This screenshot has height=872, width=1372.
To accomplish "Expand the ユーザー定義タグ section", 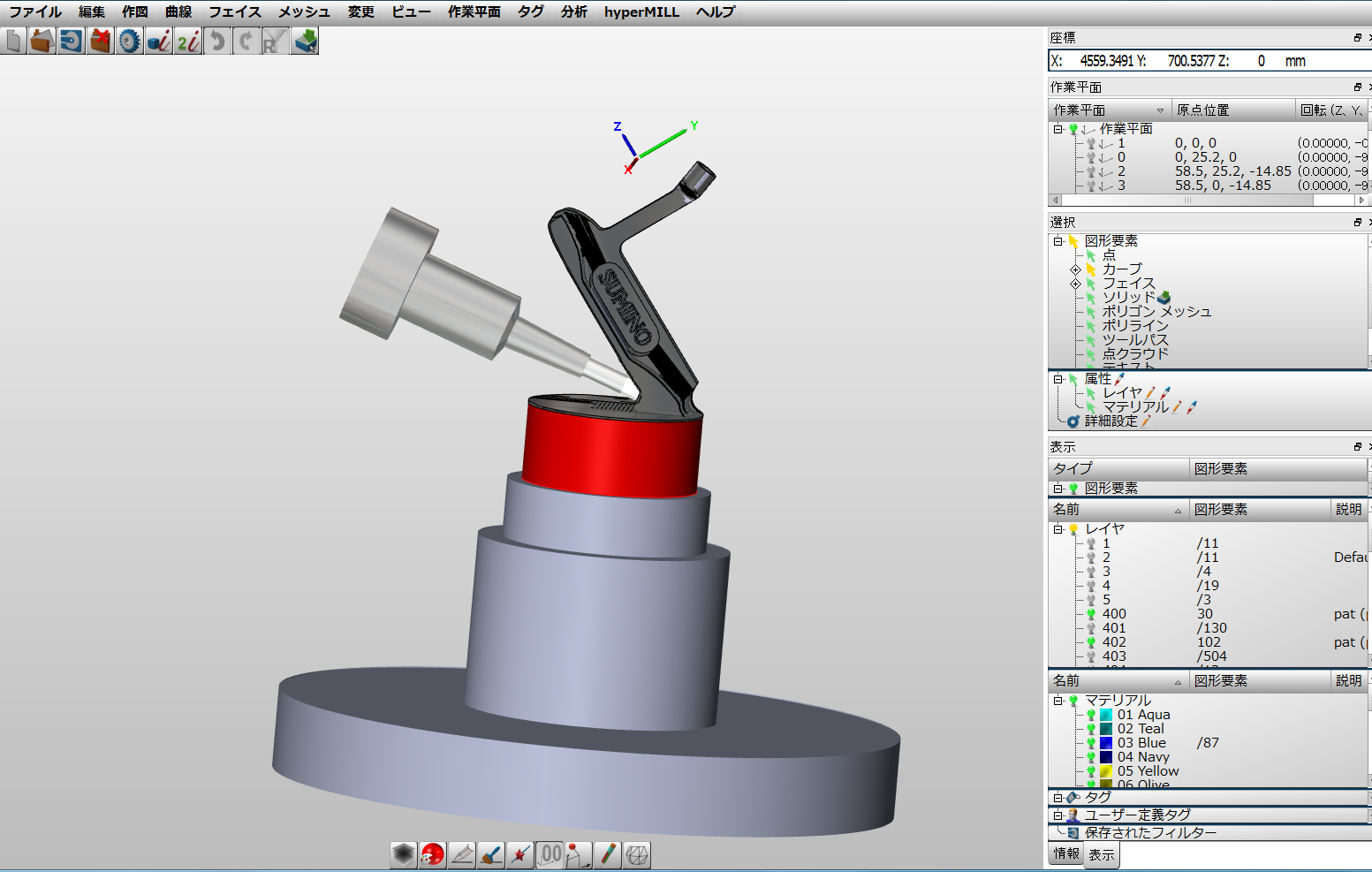I will (1057, 815).
